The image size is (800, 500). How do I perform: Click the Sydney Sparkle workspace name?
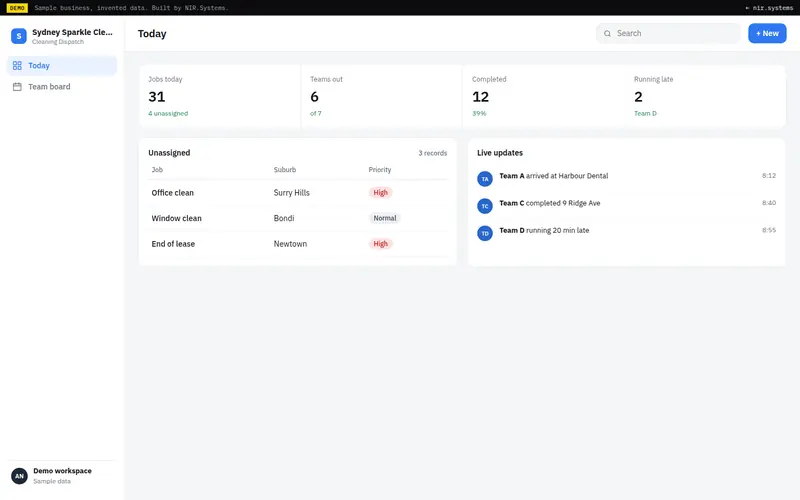click(72, 32)
